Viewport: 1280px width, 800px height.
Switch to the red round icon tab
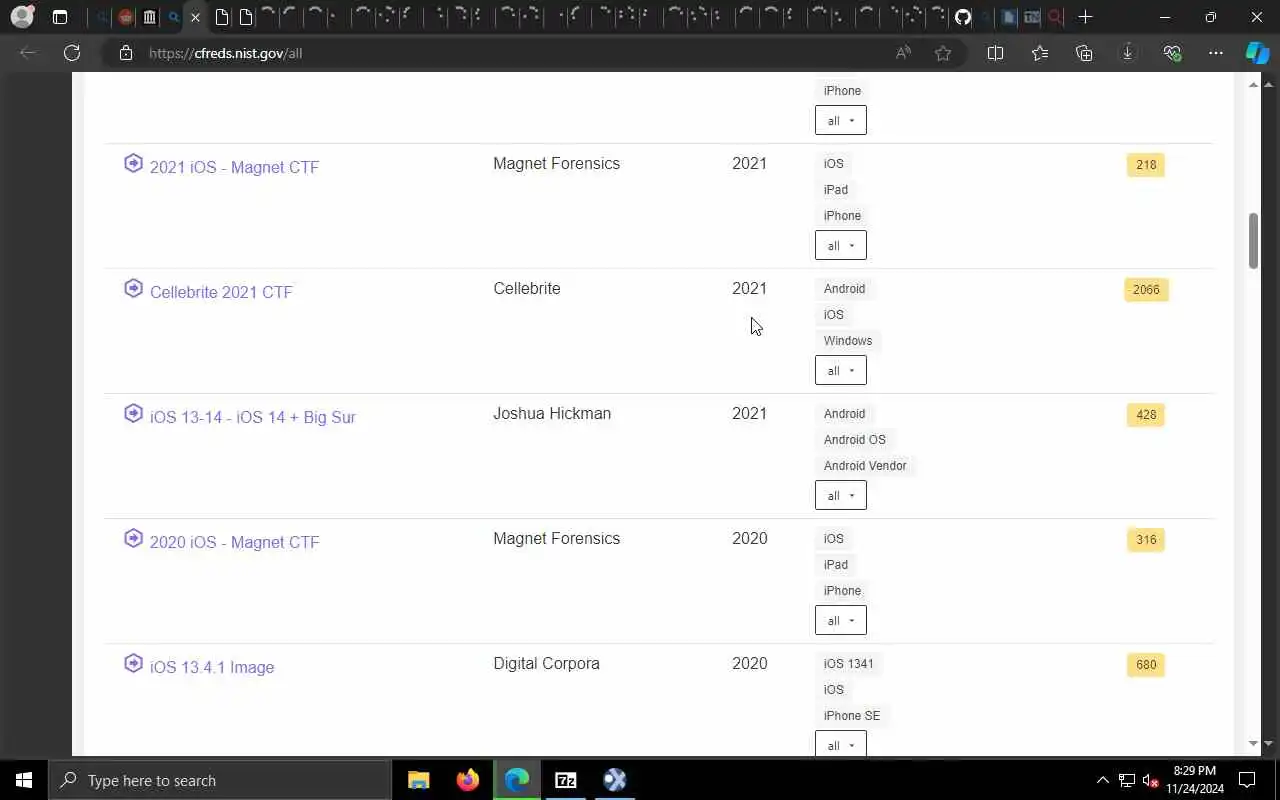point(125,17)
